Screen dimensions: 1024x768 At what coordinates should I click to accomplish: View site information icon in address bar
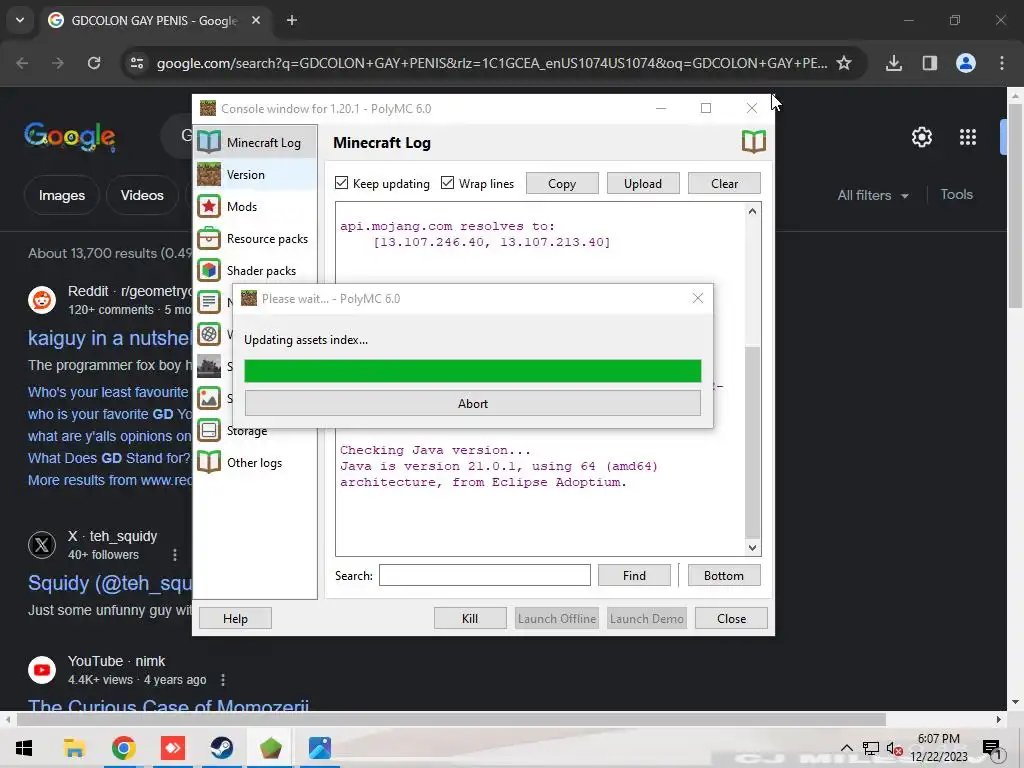pos(137,63)
